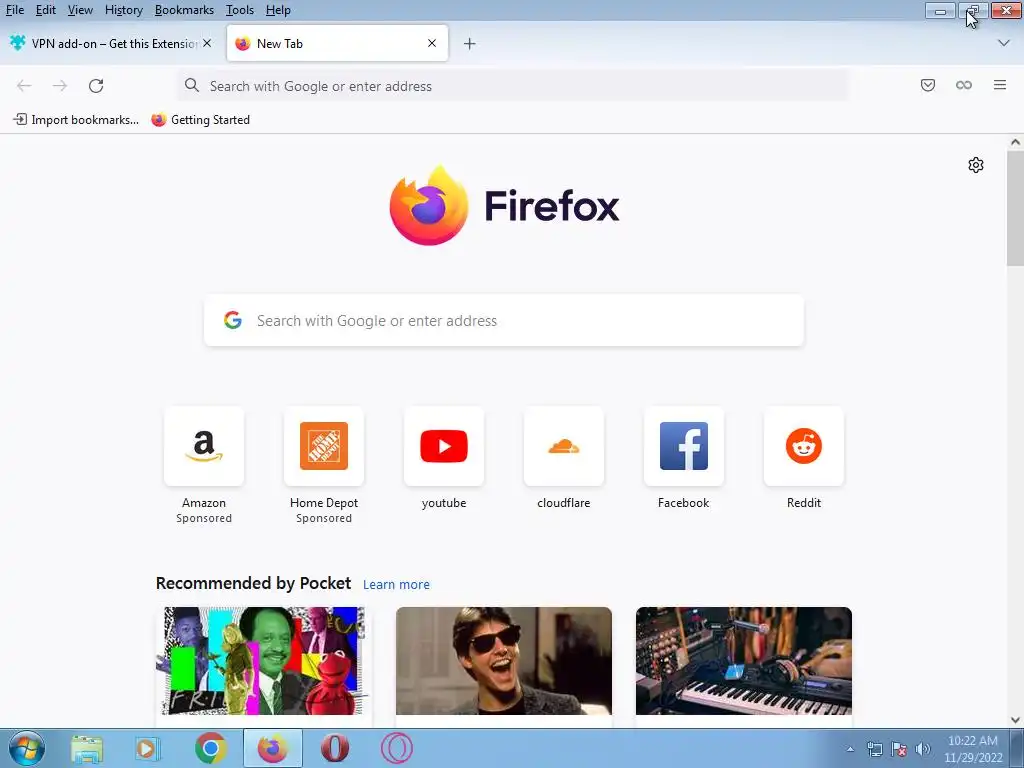Open Pocket story with laughing sunglasses man
1024x768 pixels.
(504, 661)
